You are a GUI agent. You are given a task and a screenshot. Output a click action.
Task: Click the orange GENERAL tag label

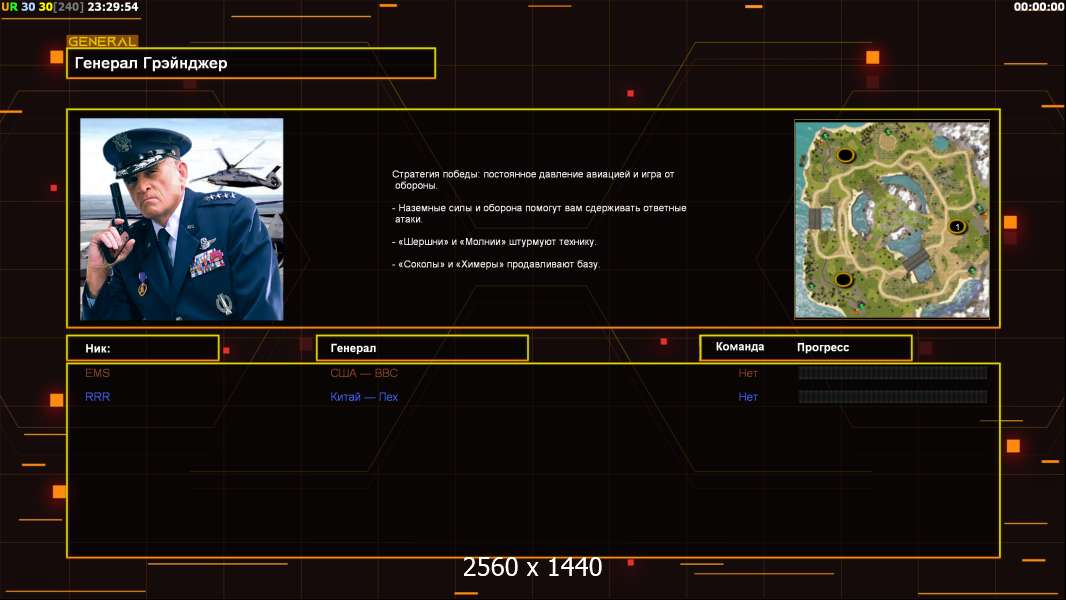[102, 42]
